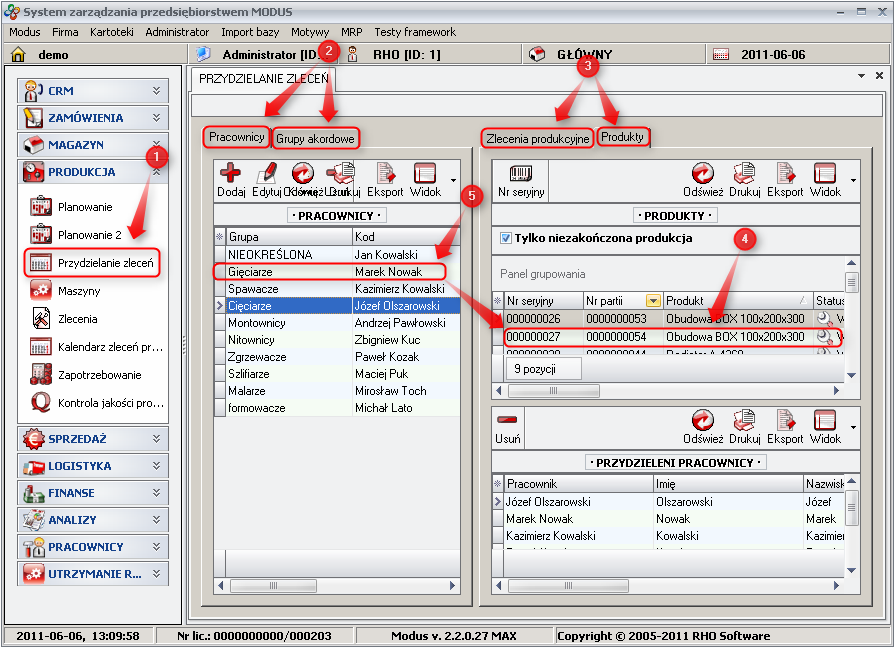
Task: Open the Kartoteki menu
Action: [x=111, y=32]
